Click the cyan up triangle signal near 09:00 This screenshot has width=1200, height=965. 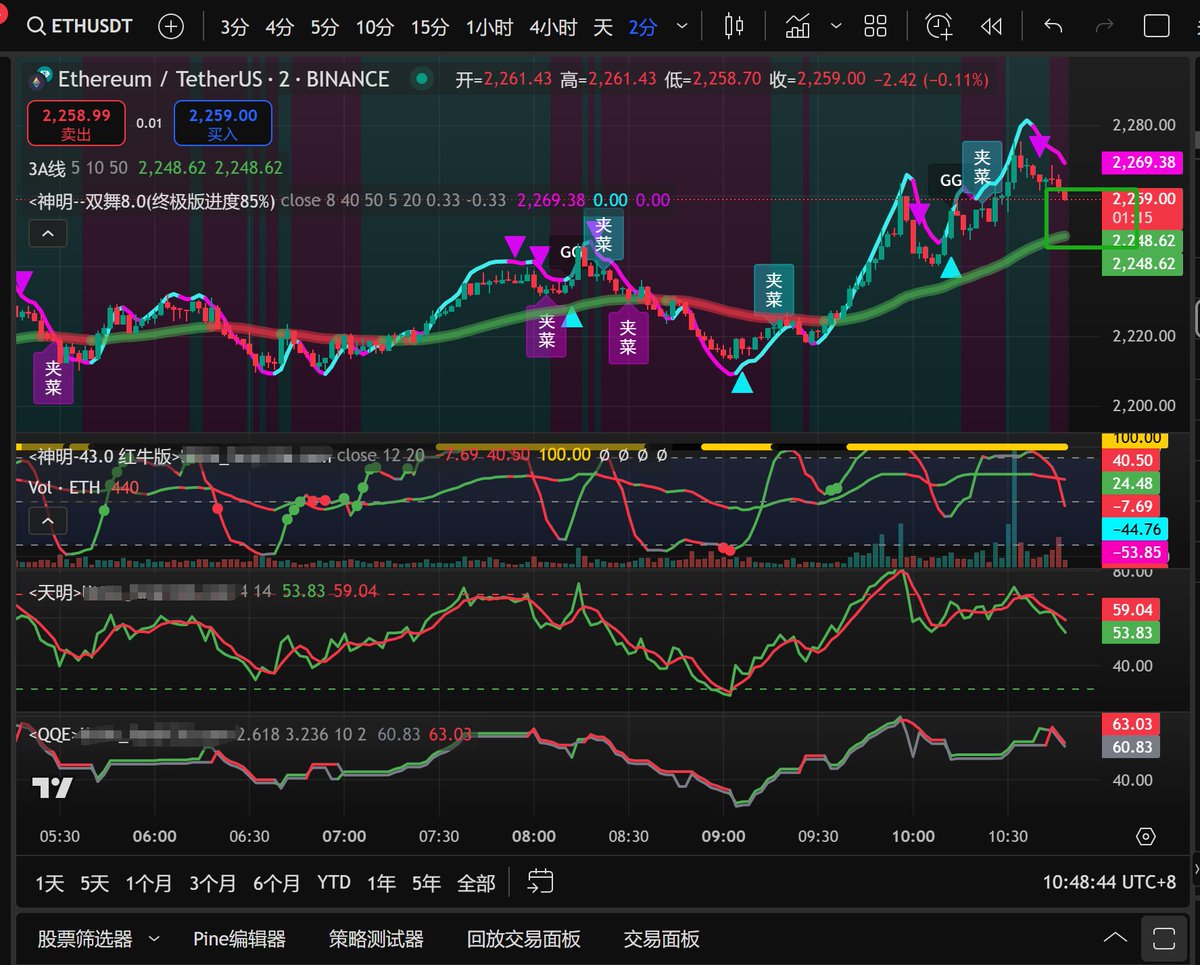pyautogui.click(x=742, y=381)
